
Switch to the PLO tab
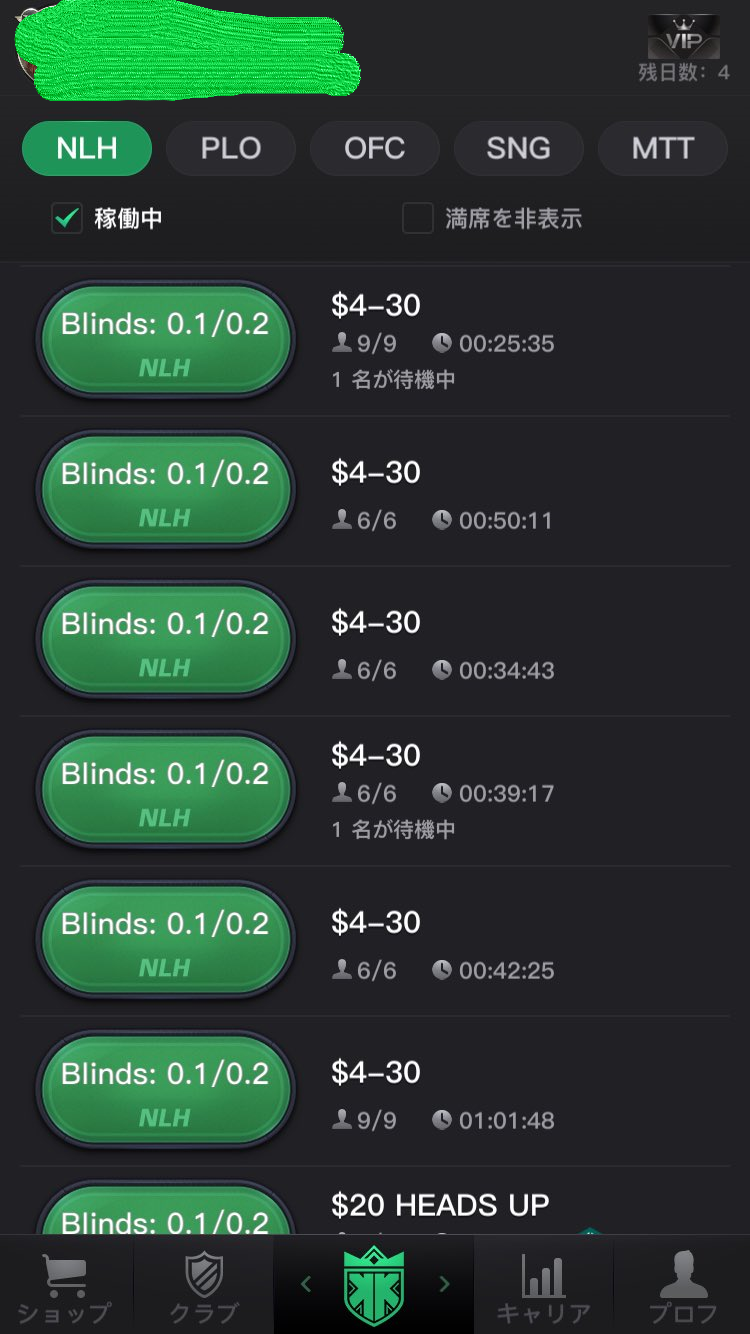pyautogui.click(x=231, y=148)
